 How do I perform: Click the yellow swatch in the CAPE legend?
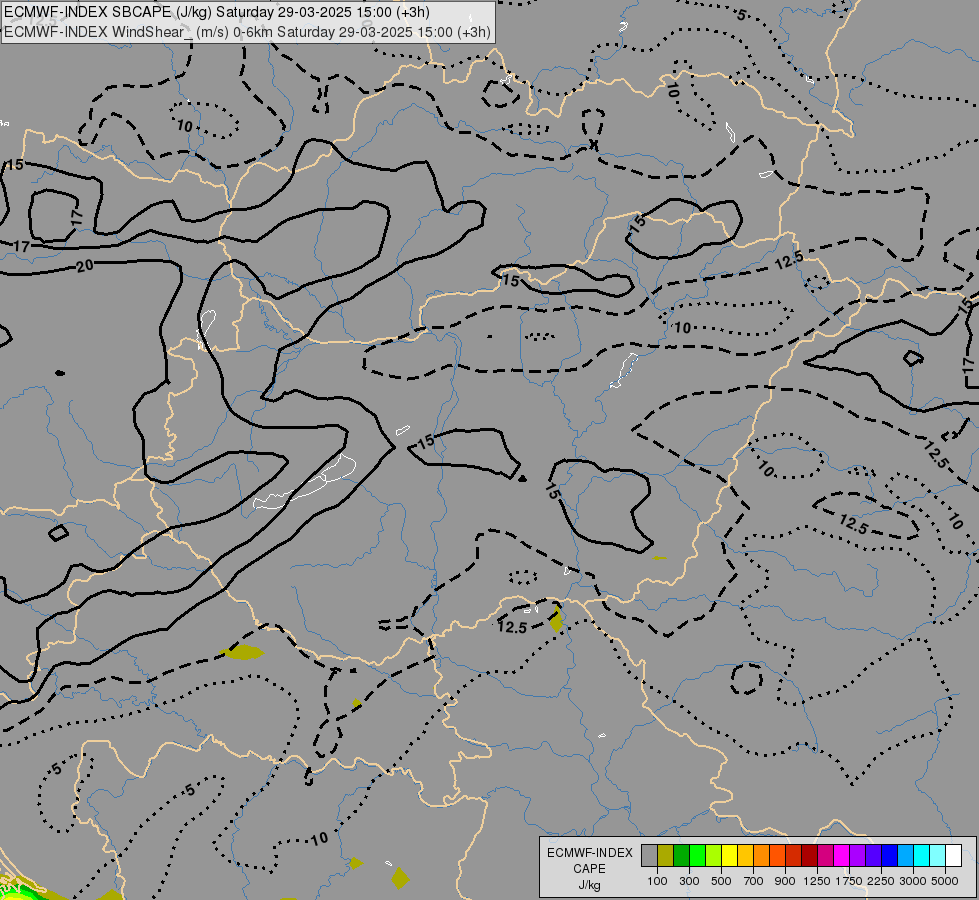click(729, 856)
